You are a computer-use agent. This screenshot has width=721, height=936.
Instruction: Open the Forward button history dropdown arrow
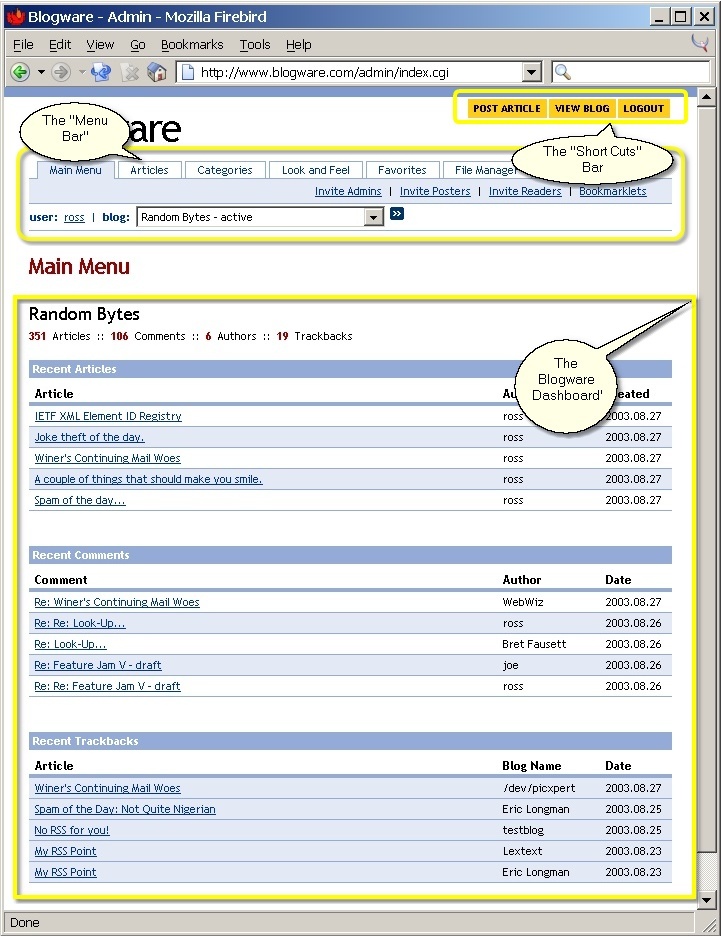[82, 73]
